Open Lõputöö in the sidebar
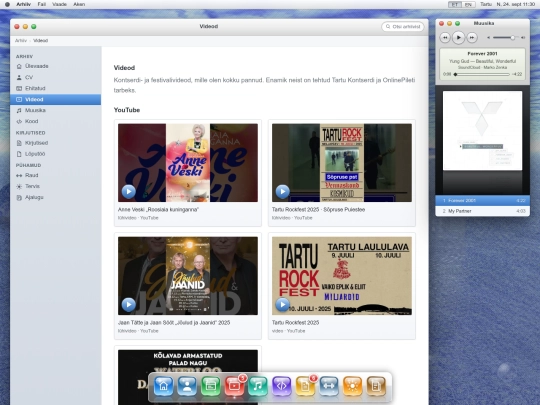This screenshot has width=540, height=405. 55,154
